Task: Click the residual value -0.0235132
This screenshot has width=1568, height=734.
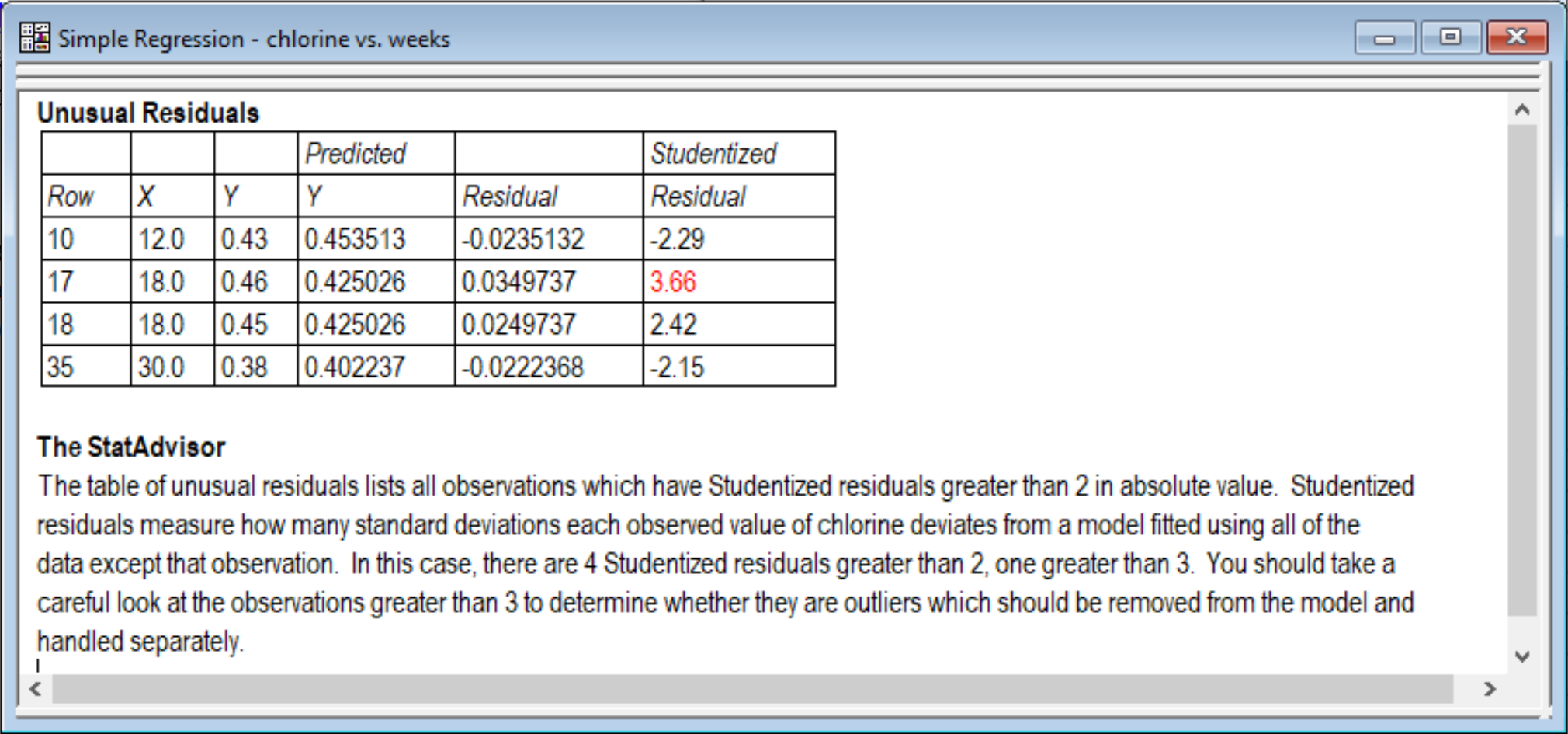Action: (524, 239)
